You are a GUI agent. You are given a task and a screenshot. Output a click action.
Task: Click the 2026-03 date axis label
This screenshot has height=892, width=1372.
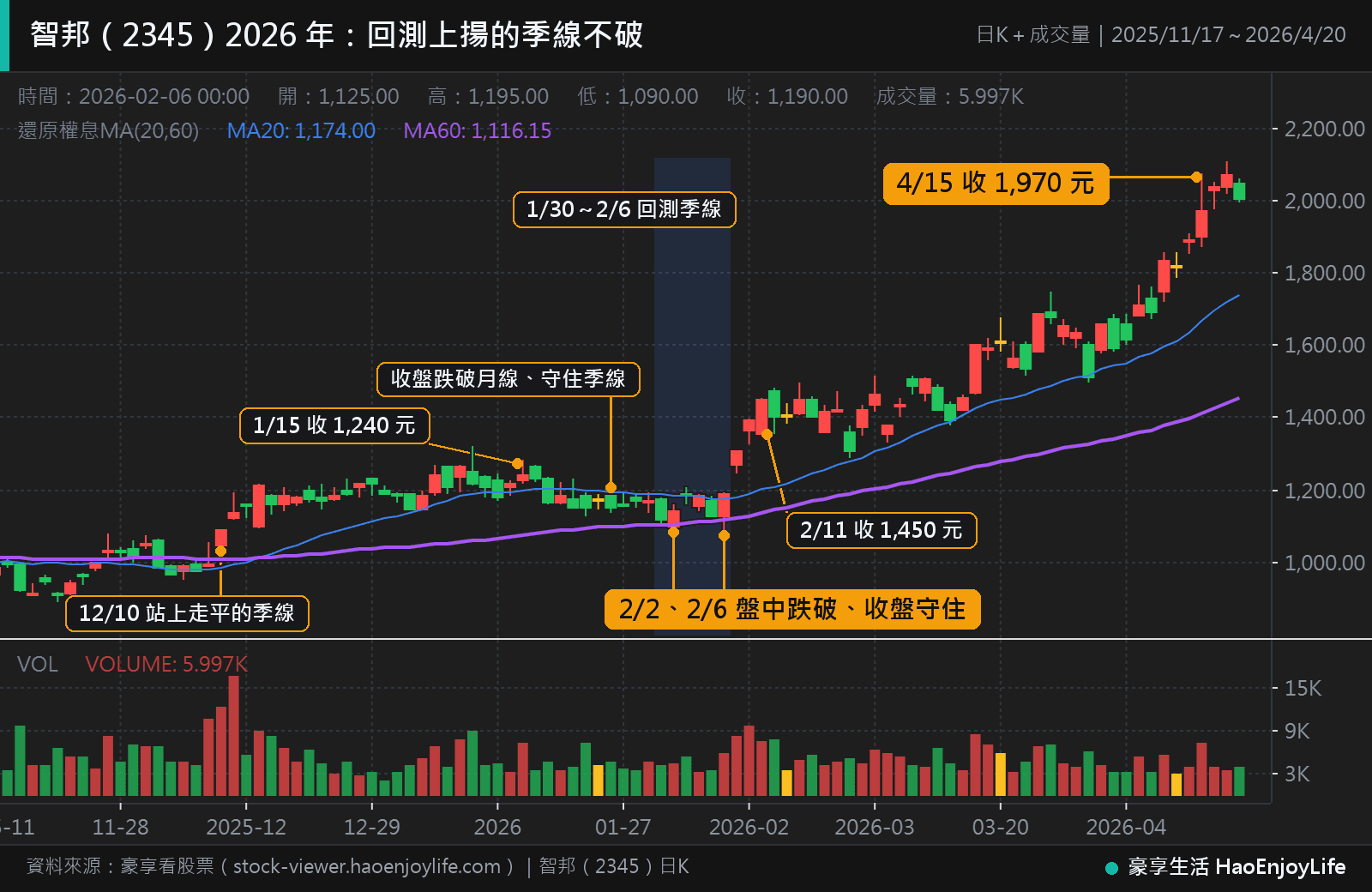click(875, 827)
